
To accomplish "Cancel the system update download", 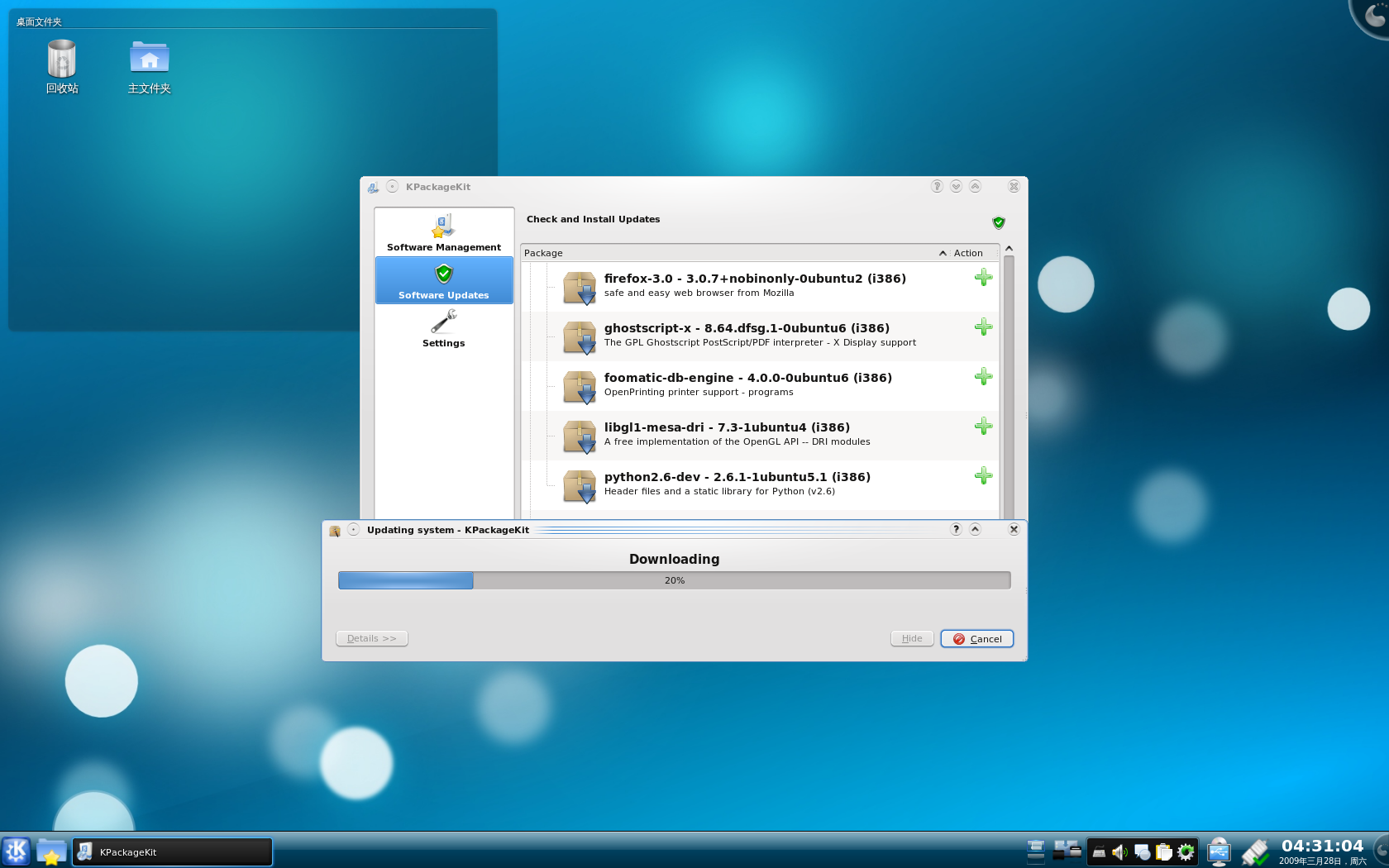I will (977, 639).
